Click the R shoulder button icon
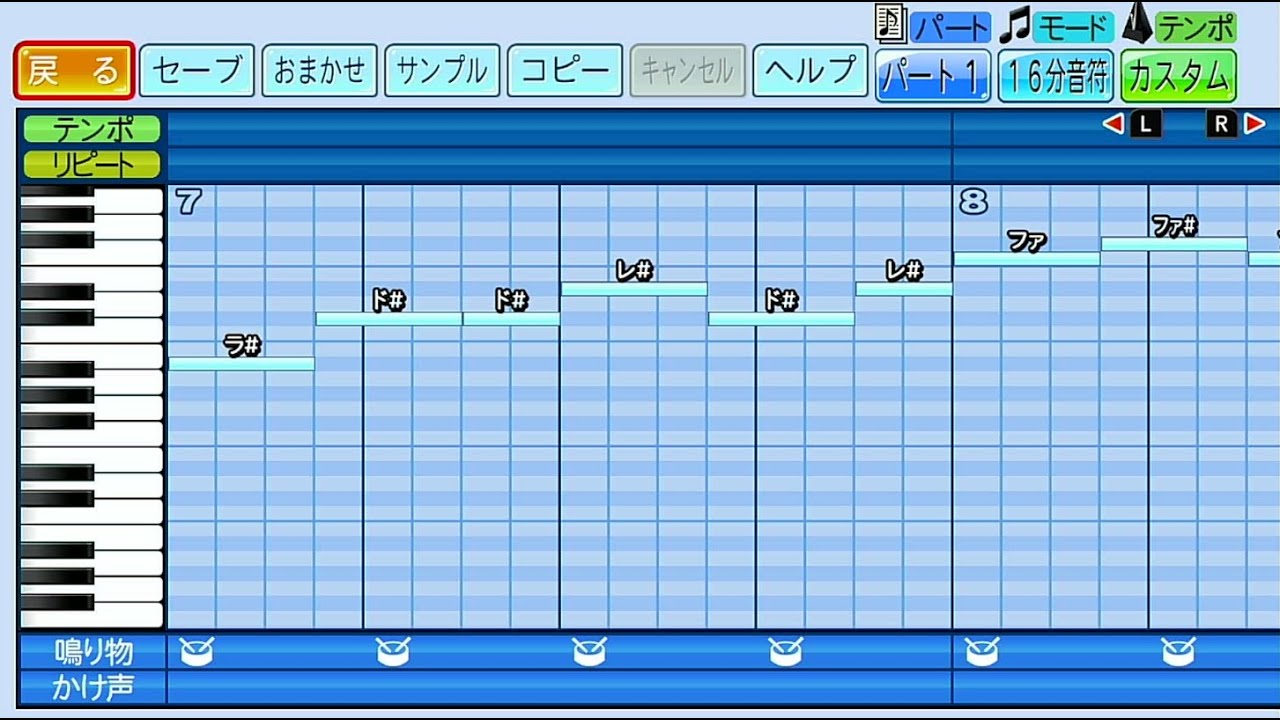 pos(1222,124)
